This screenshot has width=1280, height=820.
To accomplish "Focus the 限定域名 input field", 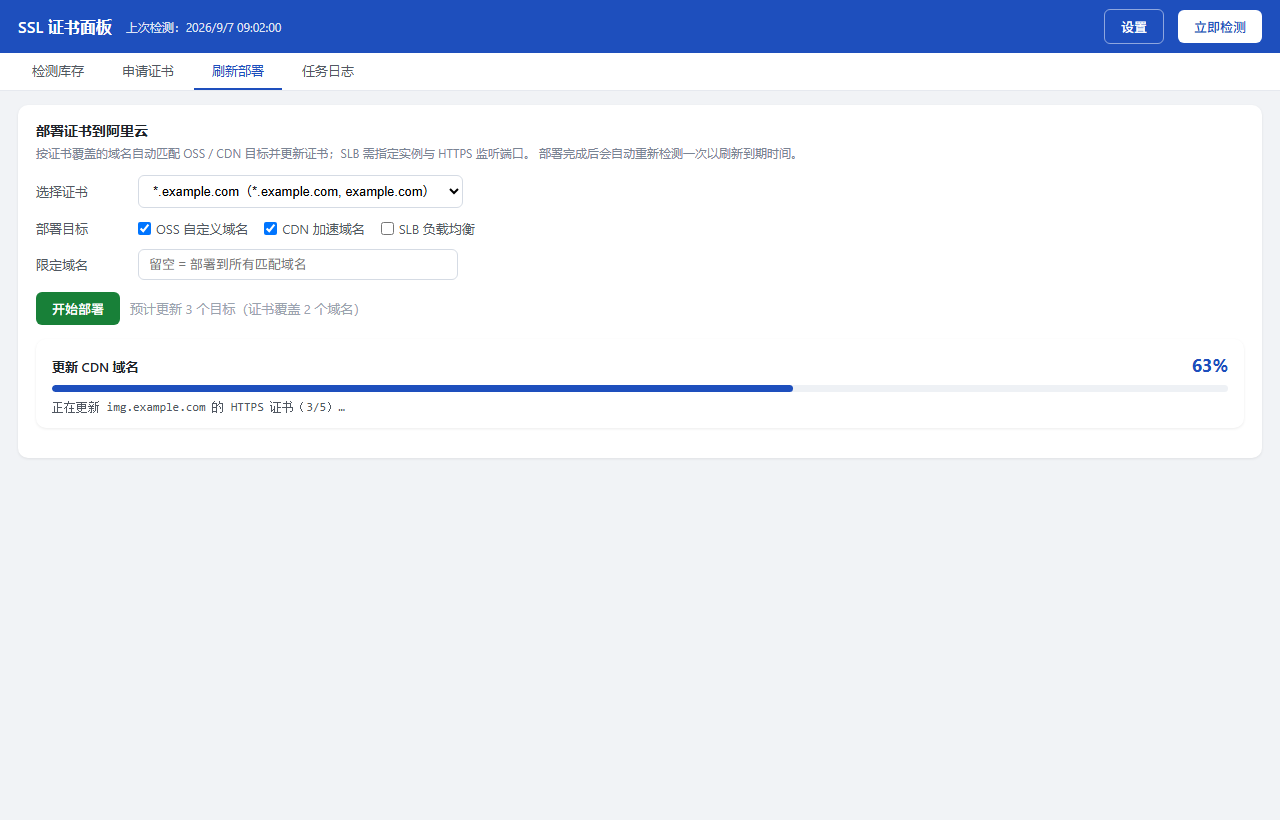I will pos(298,264).
